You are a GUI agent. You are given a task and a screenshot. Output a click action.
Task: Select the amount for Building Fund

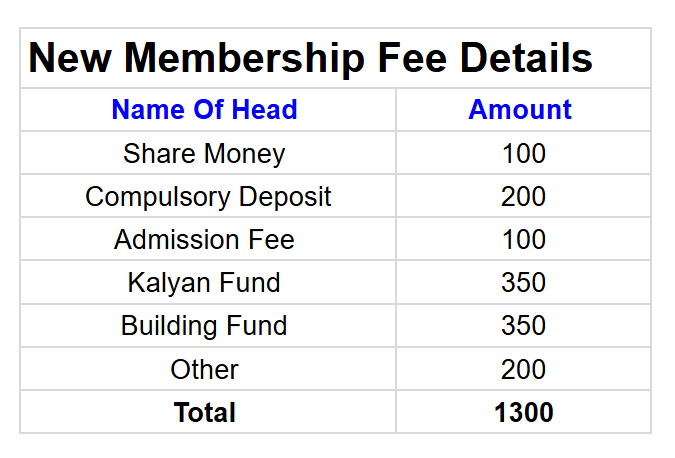point(523,326)
